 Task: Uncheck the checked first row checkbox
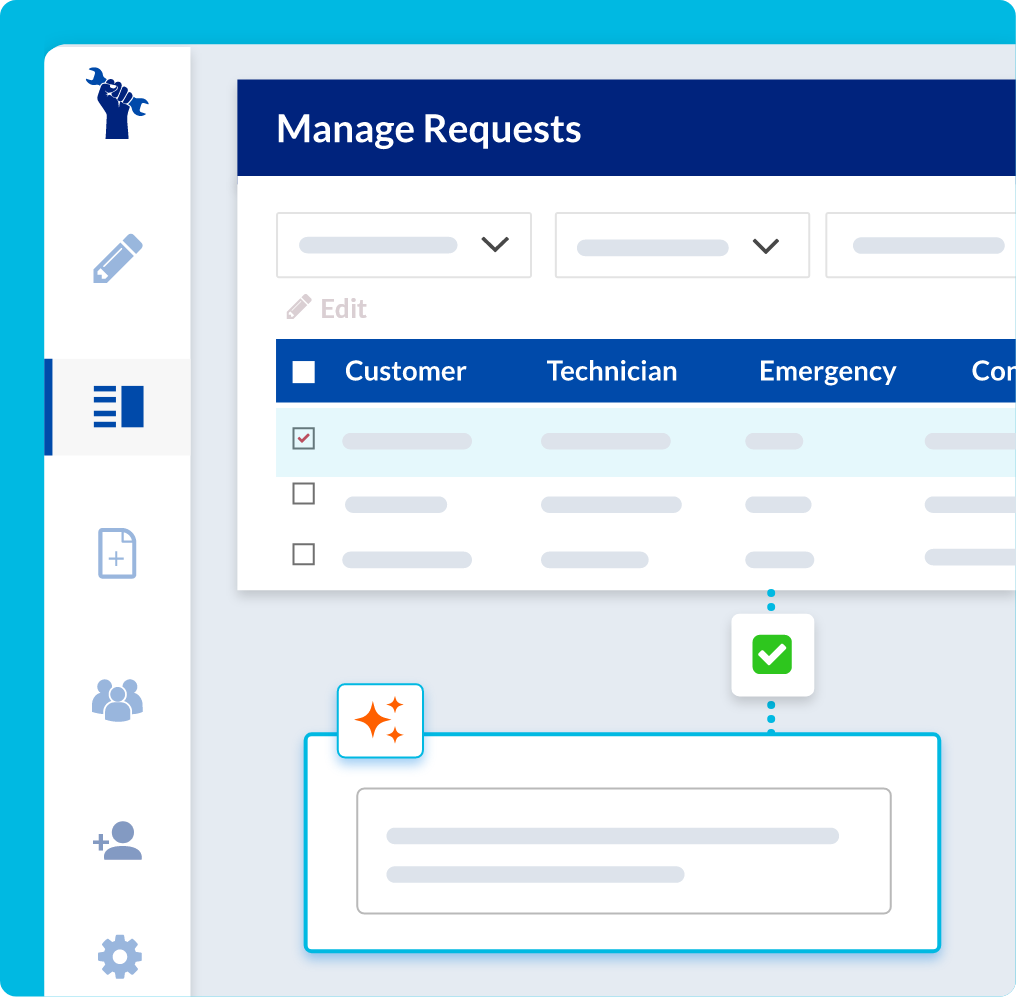[303, 438]
